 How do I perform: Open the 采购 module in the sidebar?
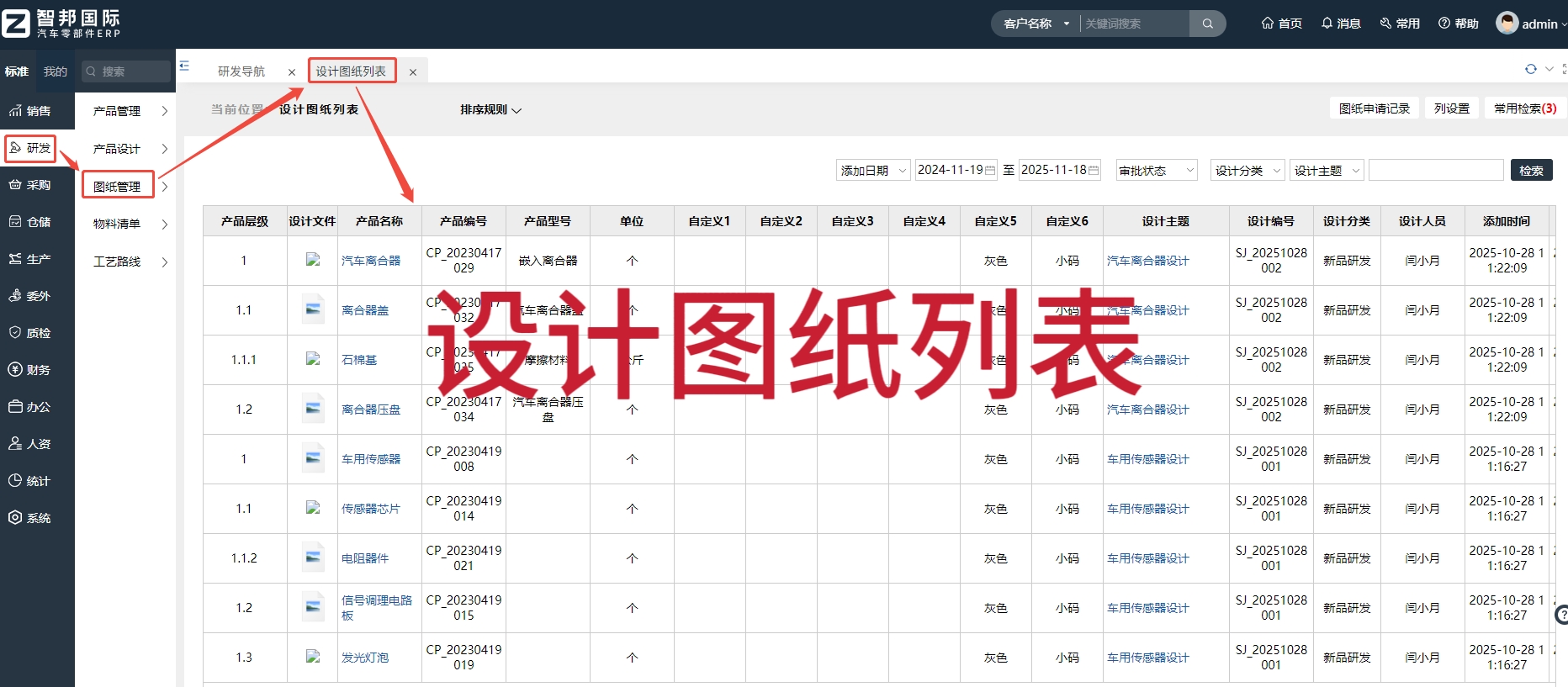(x=30, y=185)
